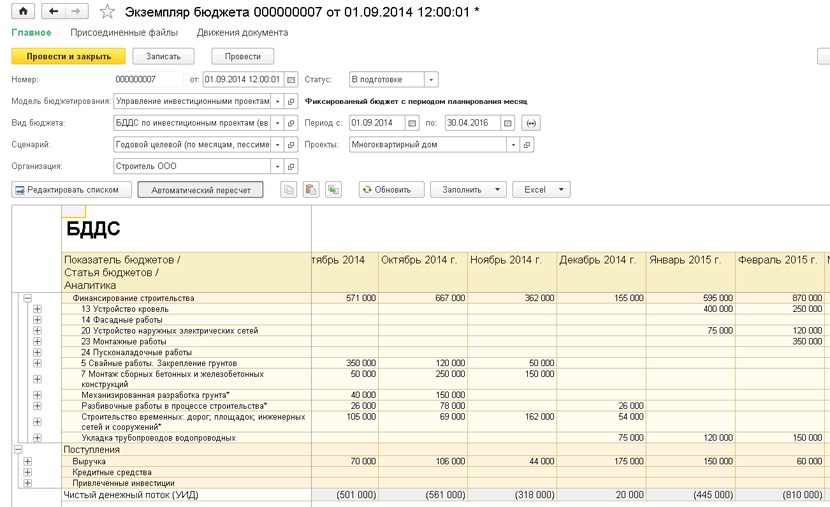Collapse Финансирование строительства group

pyautogui.click(x=28, y=298)
